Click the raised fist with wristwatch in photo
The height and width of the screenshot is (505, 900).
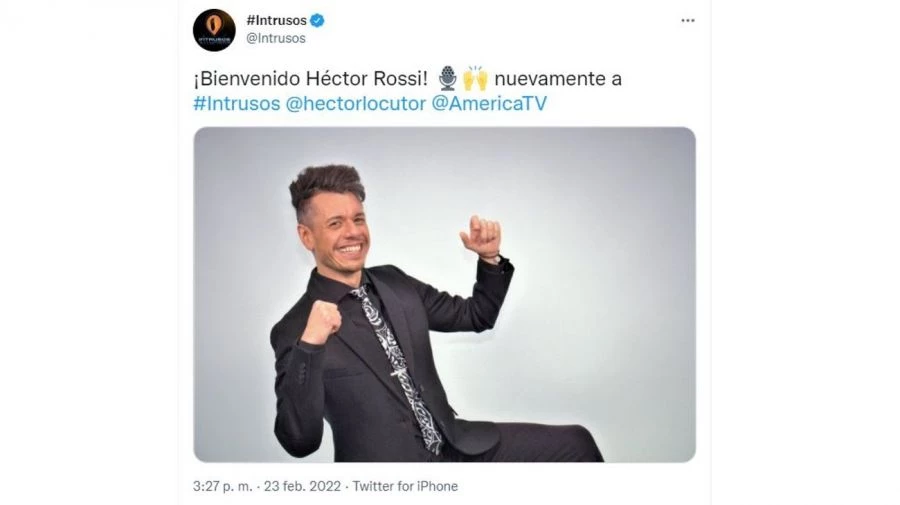(483, 239)
